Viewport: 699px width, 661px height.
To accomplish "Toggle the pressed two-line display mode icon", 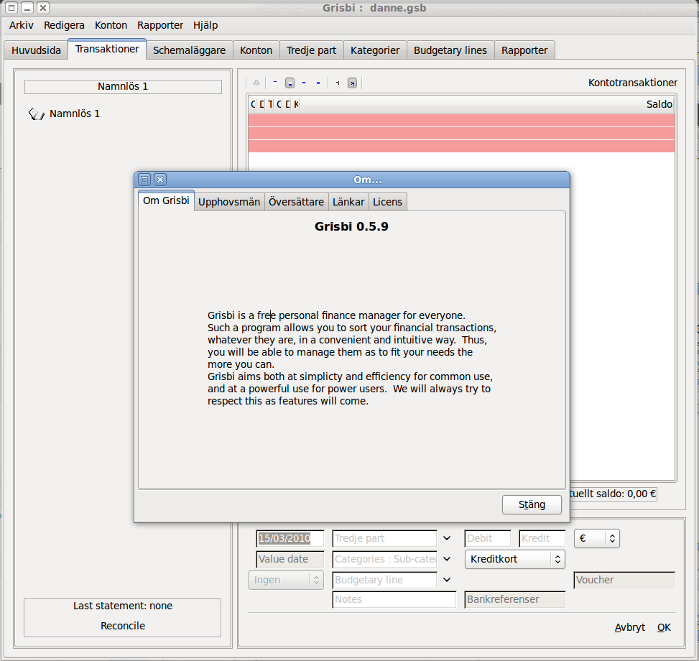I will [x=290, y=83].
